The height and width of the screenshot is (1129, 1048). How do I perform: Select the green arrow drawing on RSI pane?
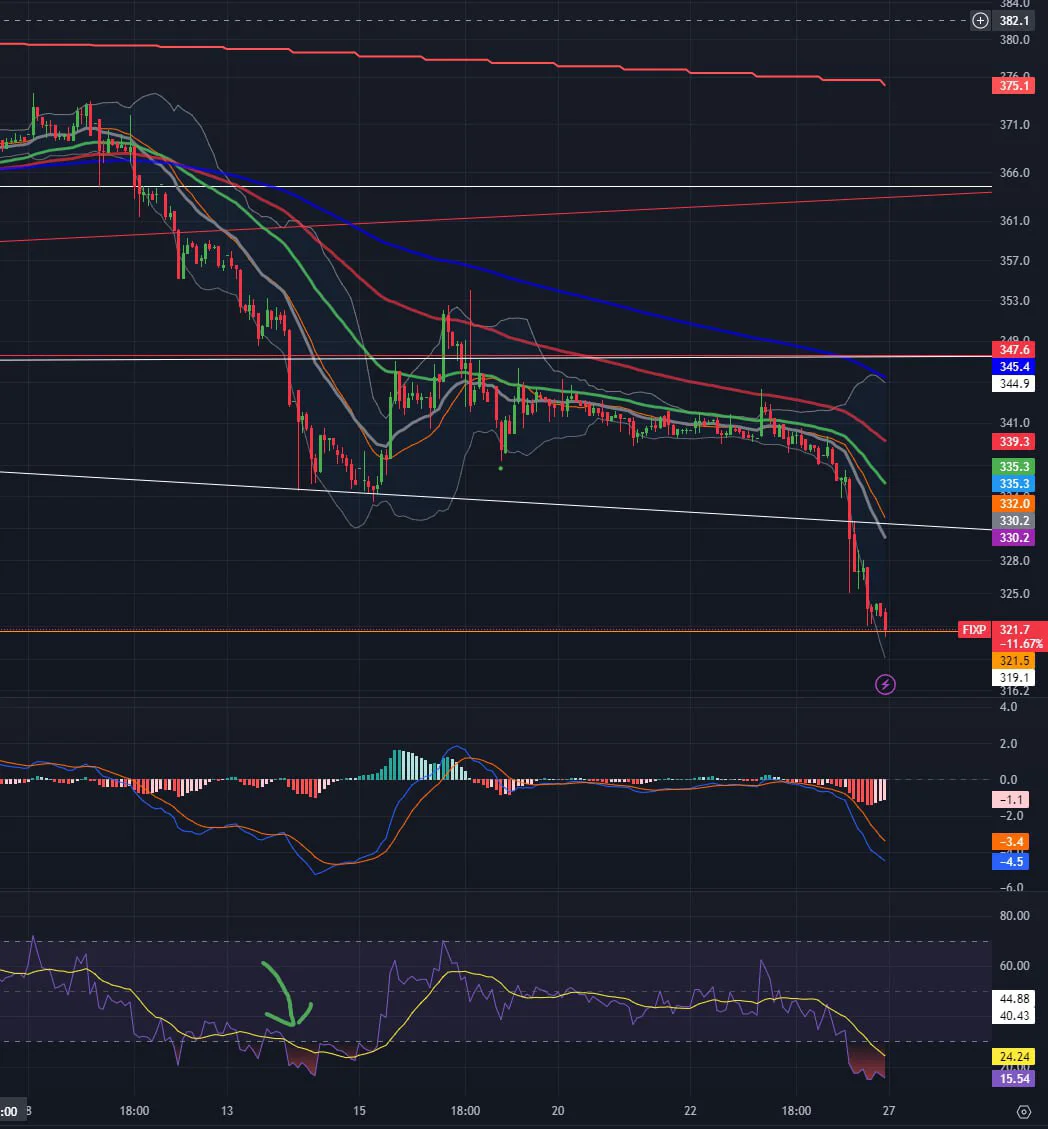pyautogui.click(x=288, y=994)
